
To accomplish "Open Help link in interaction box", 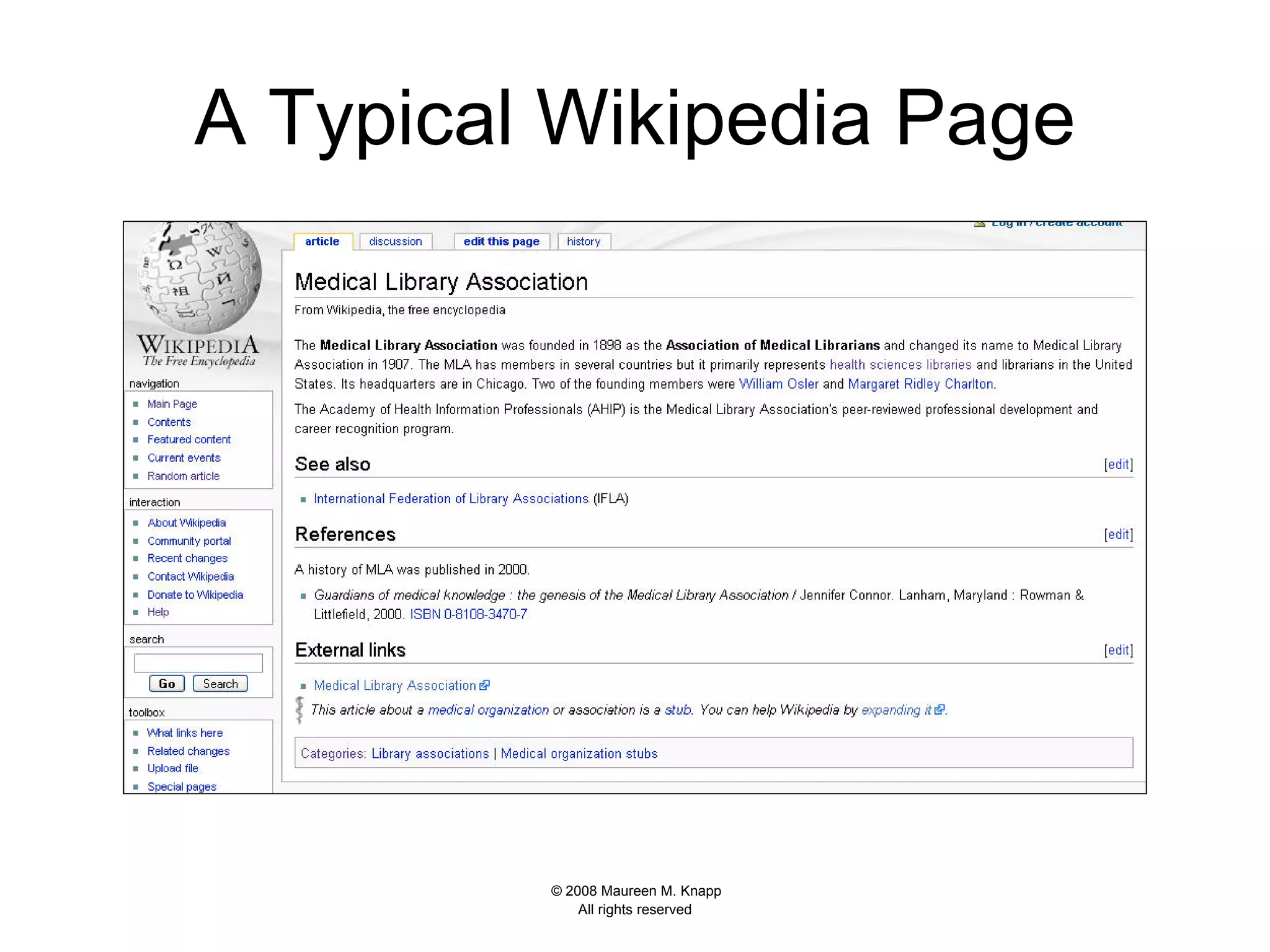I will [x=158, y=612].
